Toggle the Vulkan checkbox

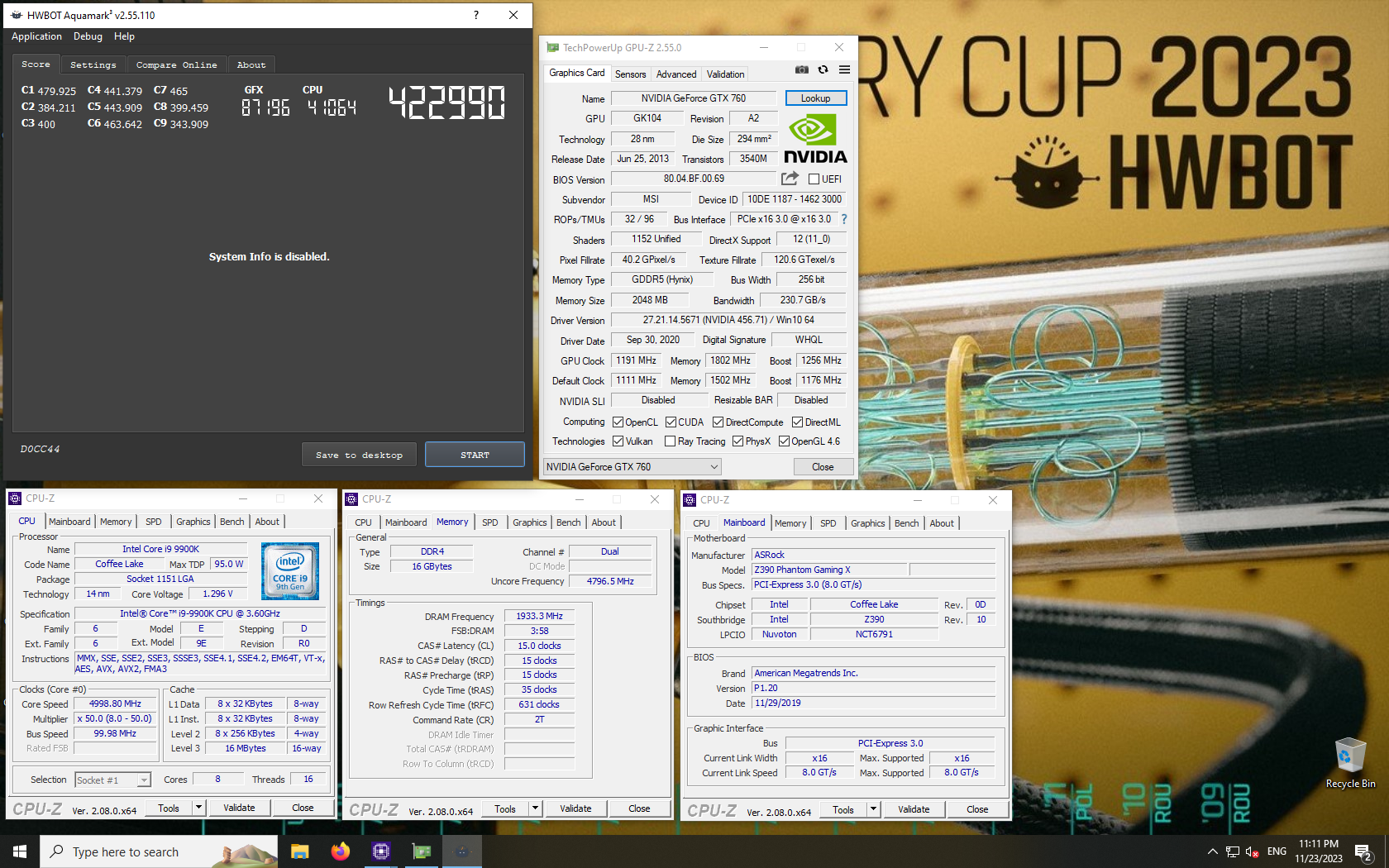click(x=618, y=441)
